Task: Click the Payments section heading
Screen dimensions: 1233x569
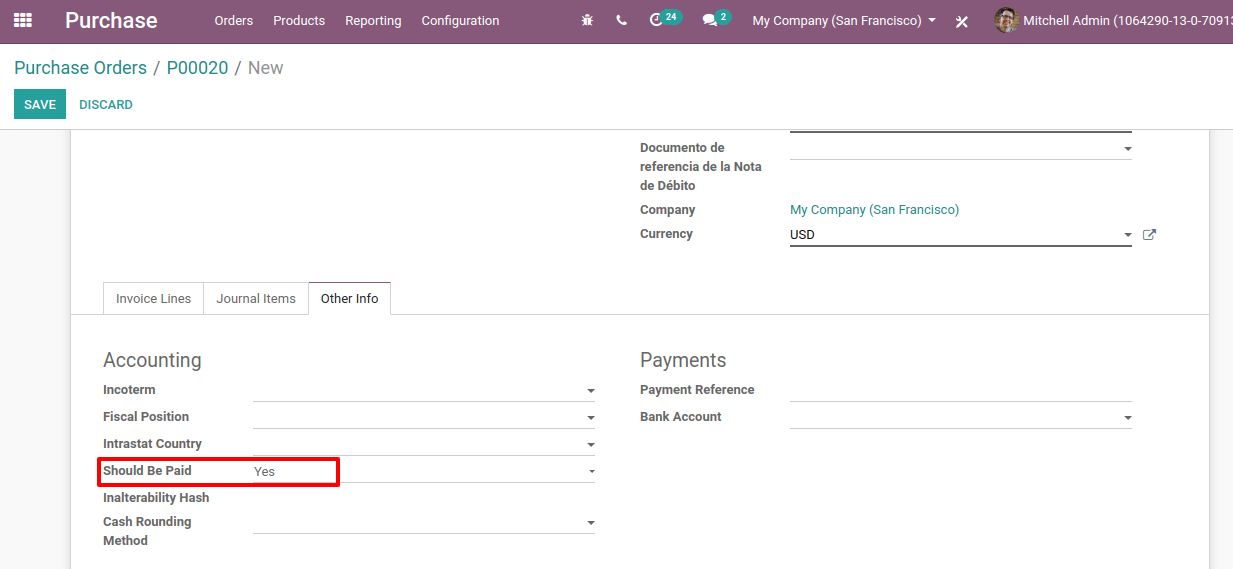Action: [x=683, y=360]
